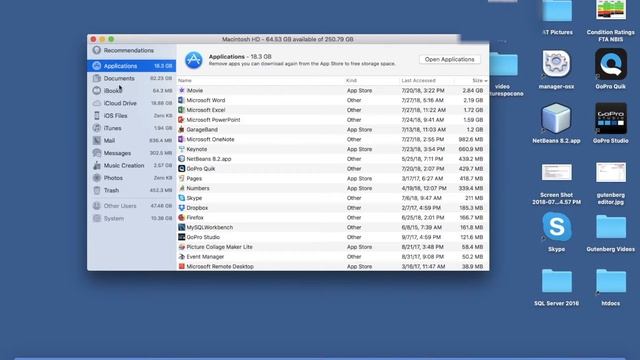This screenshot has width=640, height=360.
Task: Click the Picture Collage Maker Lite icon
Action: 182,247
